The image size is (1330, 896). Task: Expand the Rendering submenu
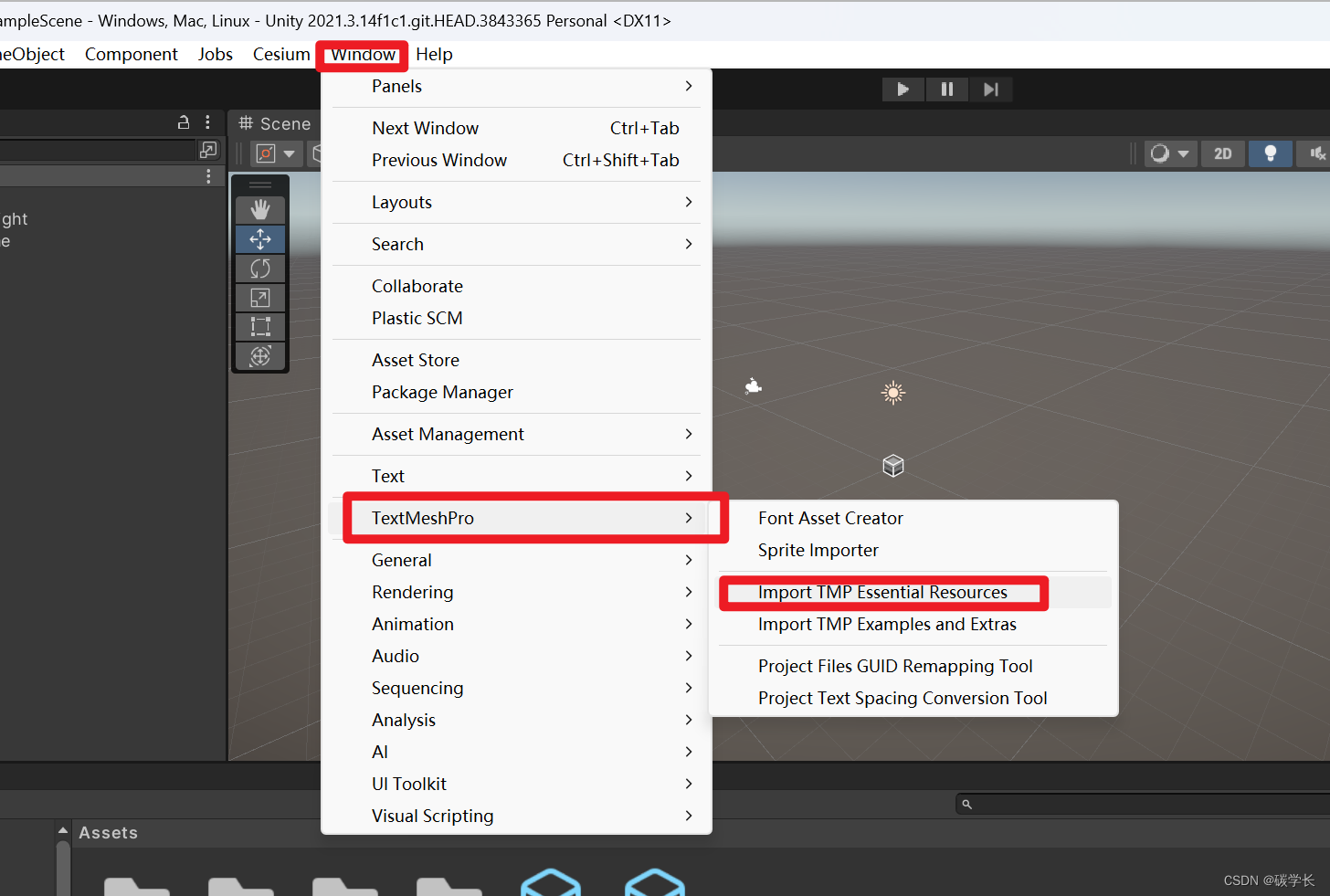tap(516, 592)
